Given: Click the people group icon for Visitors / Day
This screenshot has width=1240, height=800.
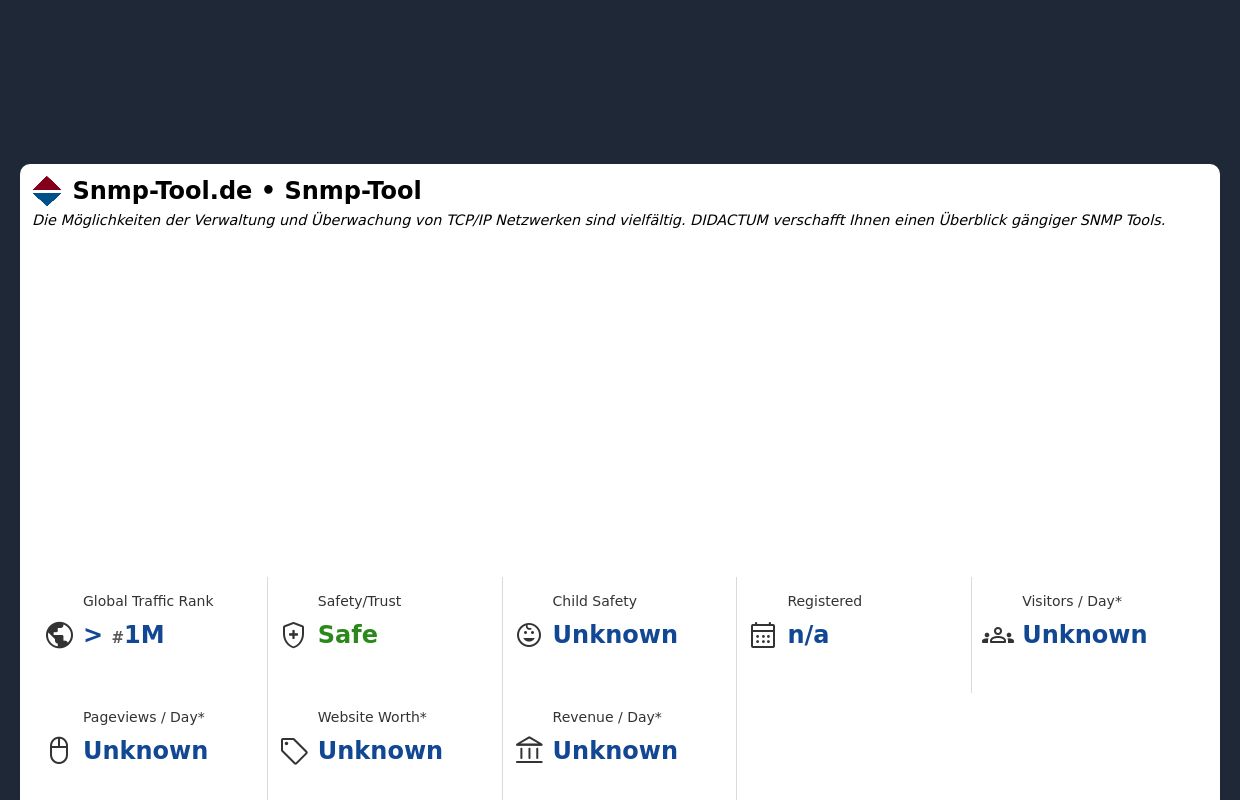Looking at the screenshot, I should pyautogui.click(x=998, y=636).
